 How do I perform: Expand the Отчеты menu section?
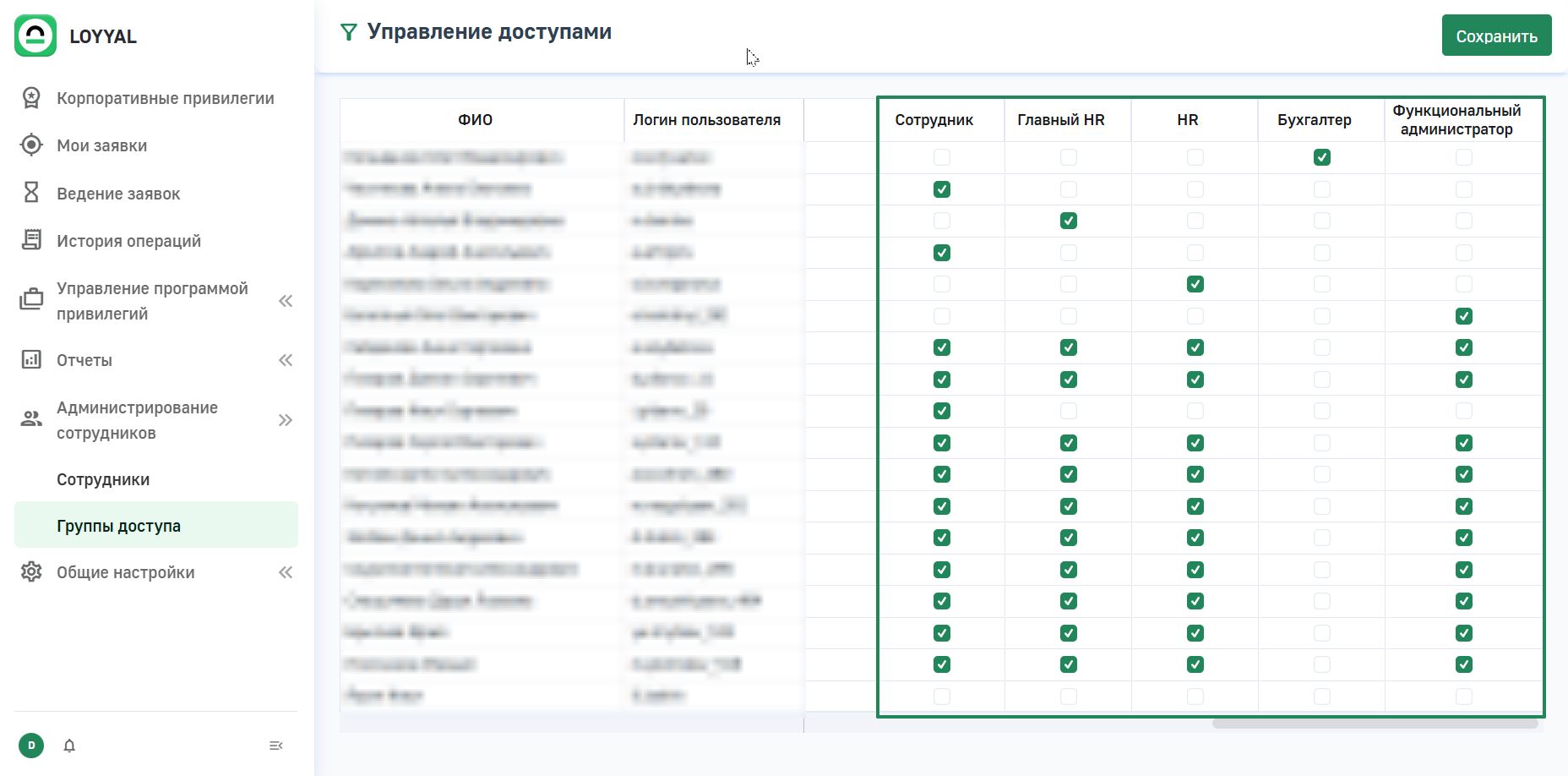point(286,360)
